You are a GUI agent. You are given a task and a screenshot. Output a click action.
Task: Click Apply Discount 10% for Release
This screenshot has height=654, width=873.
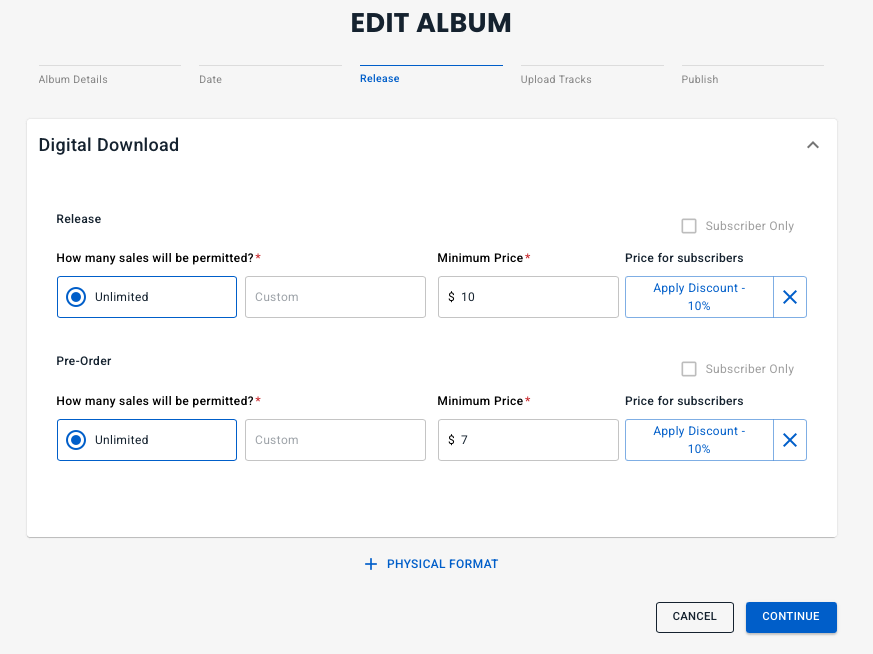699,297
